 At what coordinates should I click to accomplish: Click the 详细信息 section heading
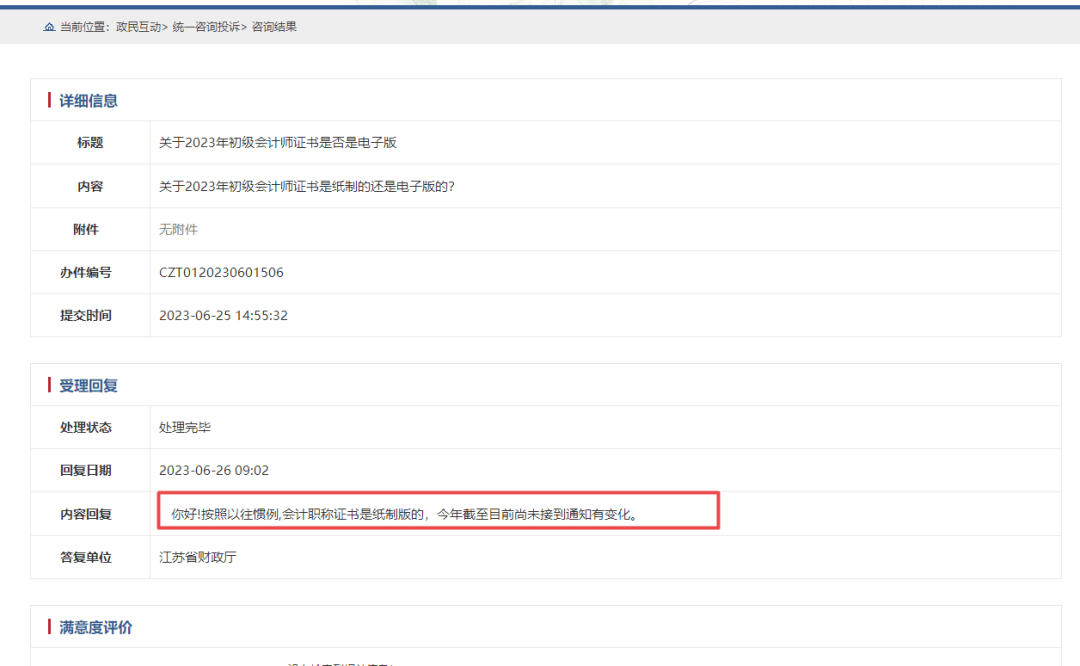(x=88, y=100)
